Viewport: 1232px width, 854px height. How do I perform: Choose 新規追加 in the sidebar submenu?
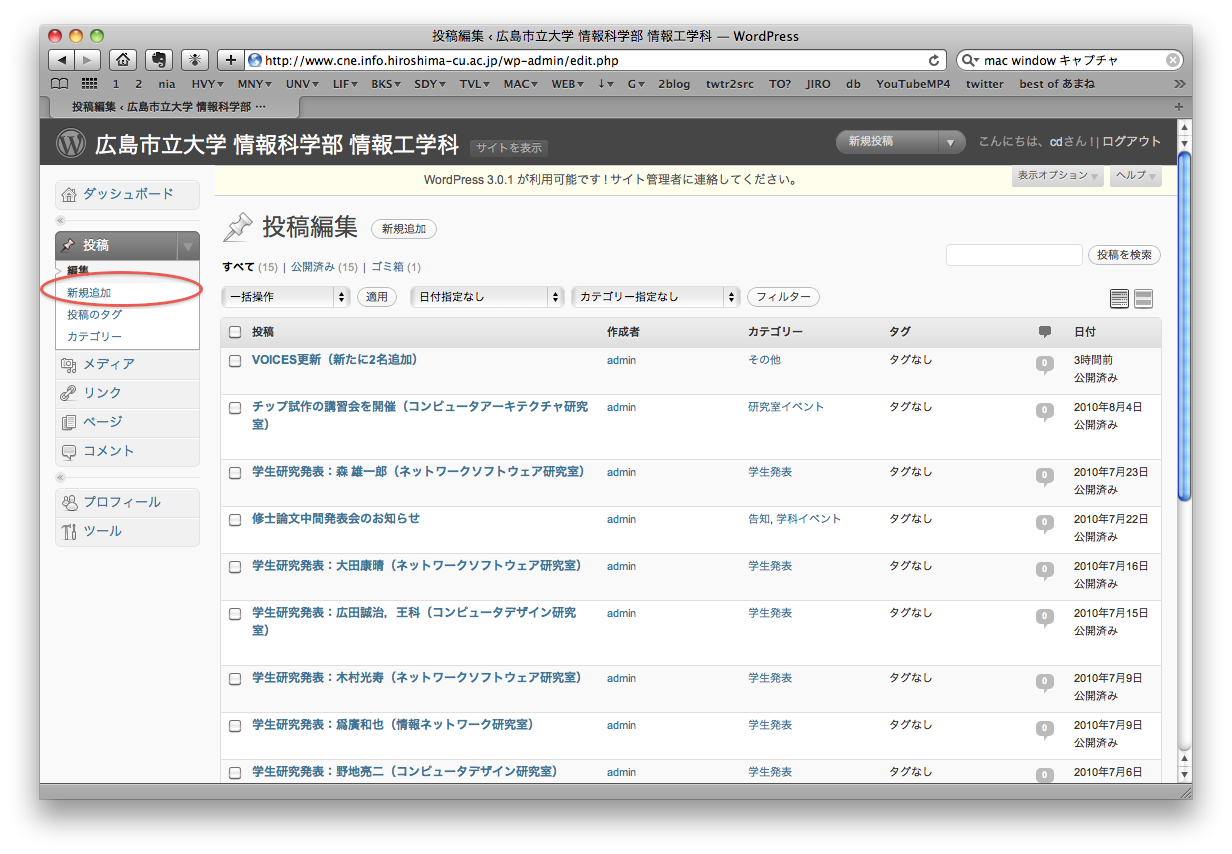(x=89, y=293)
